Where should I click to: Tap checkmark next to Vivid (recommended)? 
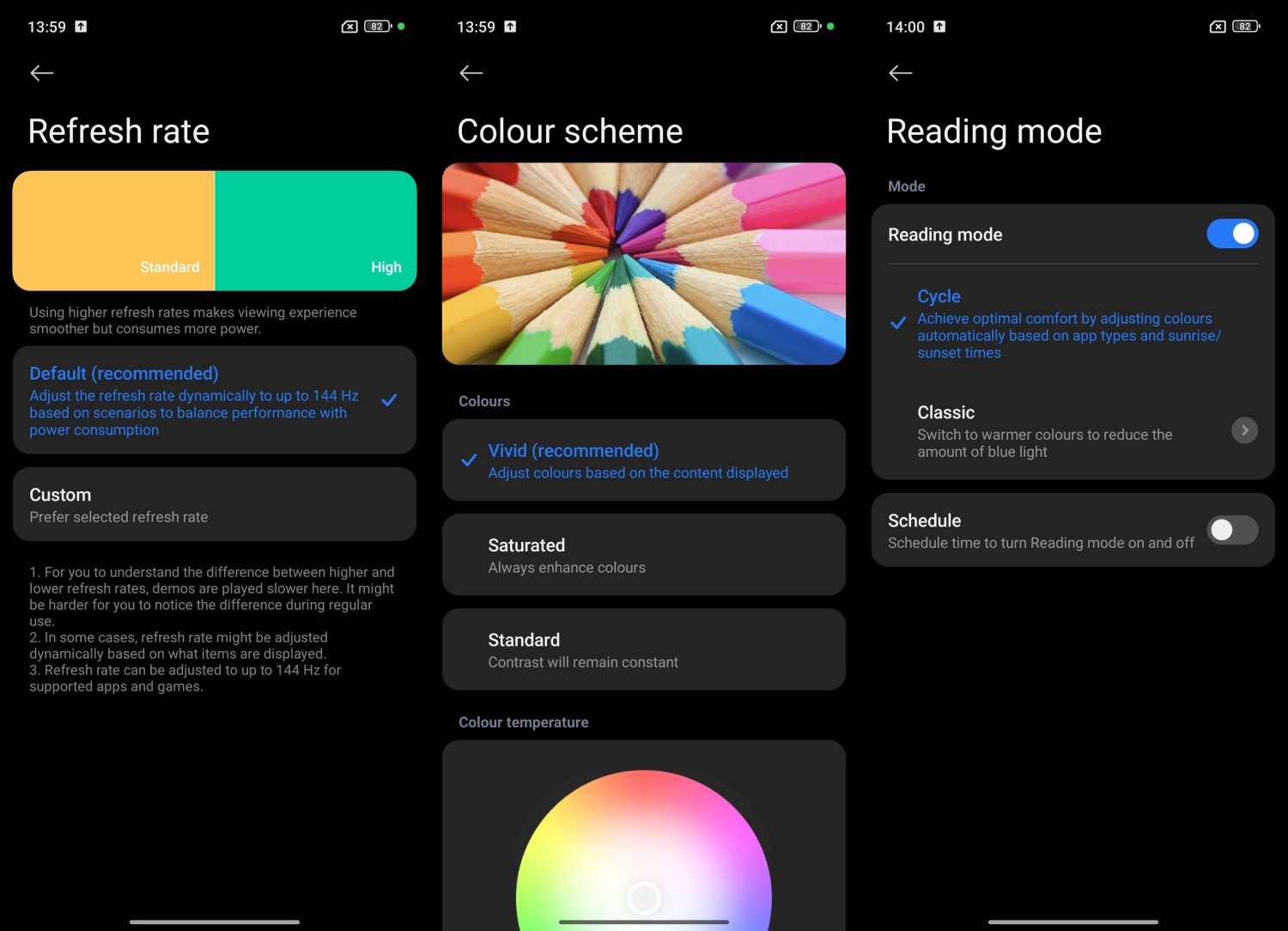(469, 460)
